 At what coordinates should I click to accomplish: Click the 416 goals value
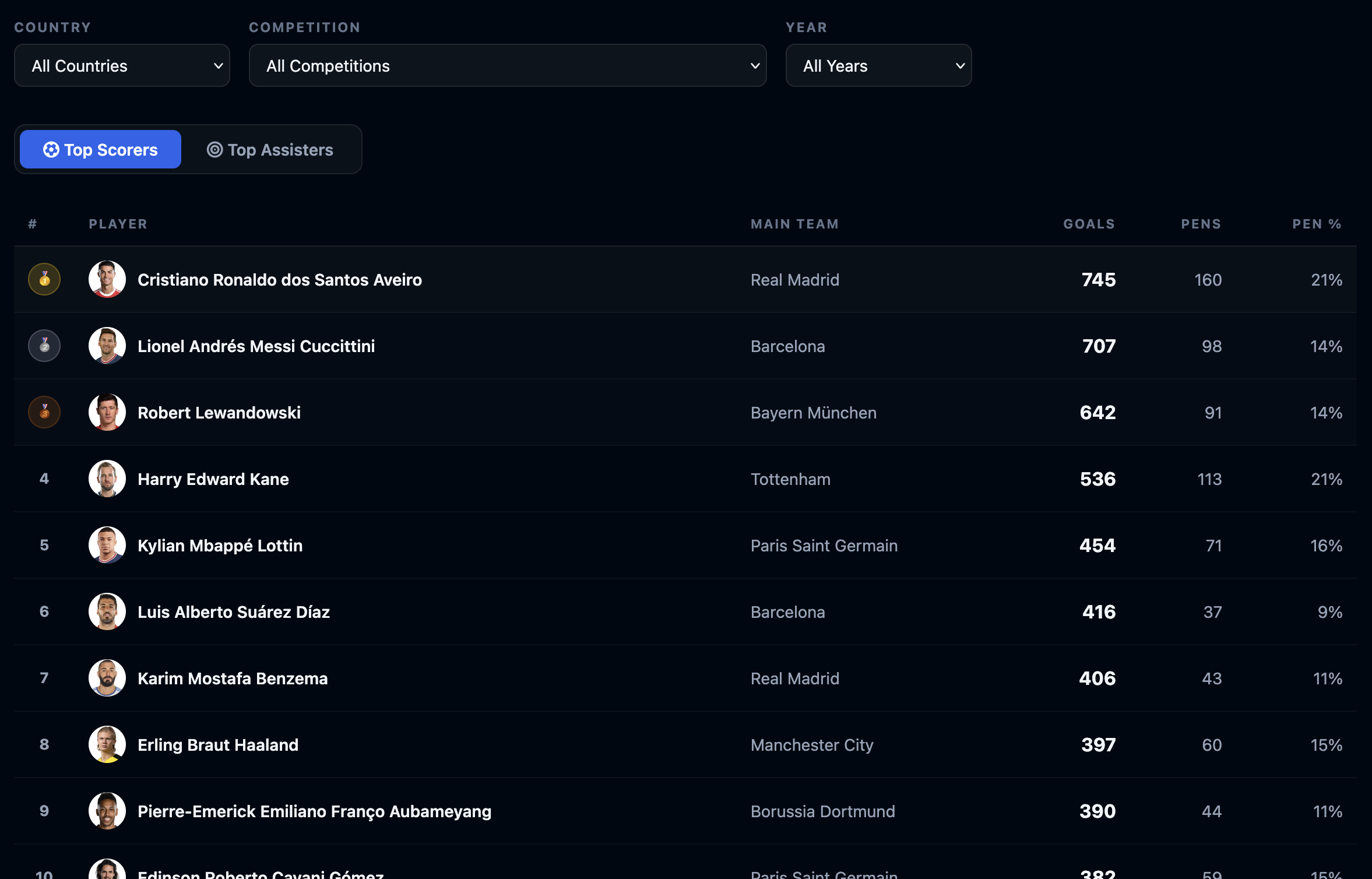coord(1099,612)
